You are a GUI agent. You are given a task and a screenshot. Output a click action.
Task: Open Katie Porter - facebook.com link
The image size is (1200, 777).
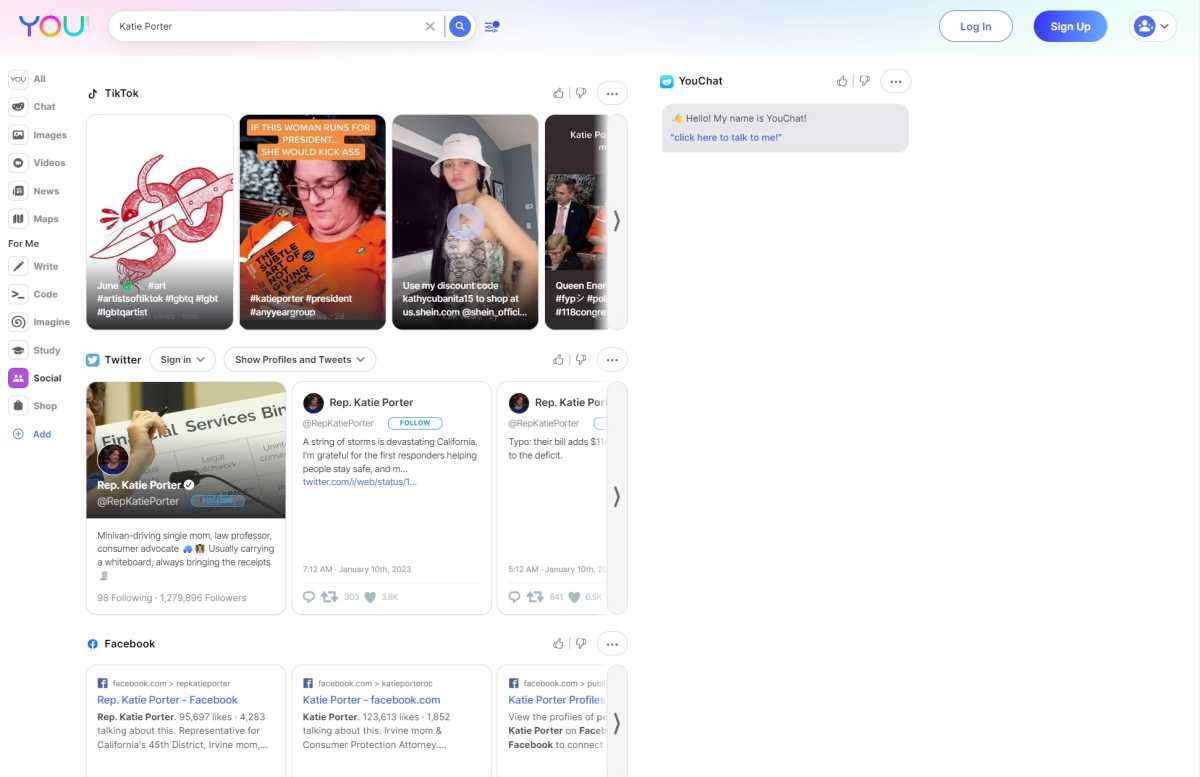click(x=372, y=700)
